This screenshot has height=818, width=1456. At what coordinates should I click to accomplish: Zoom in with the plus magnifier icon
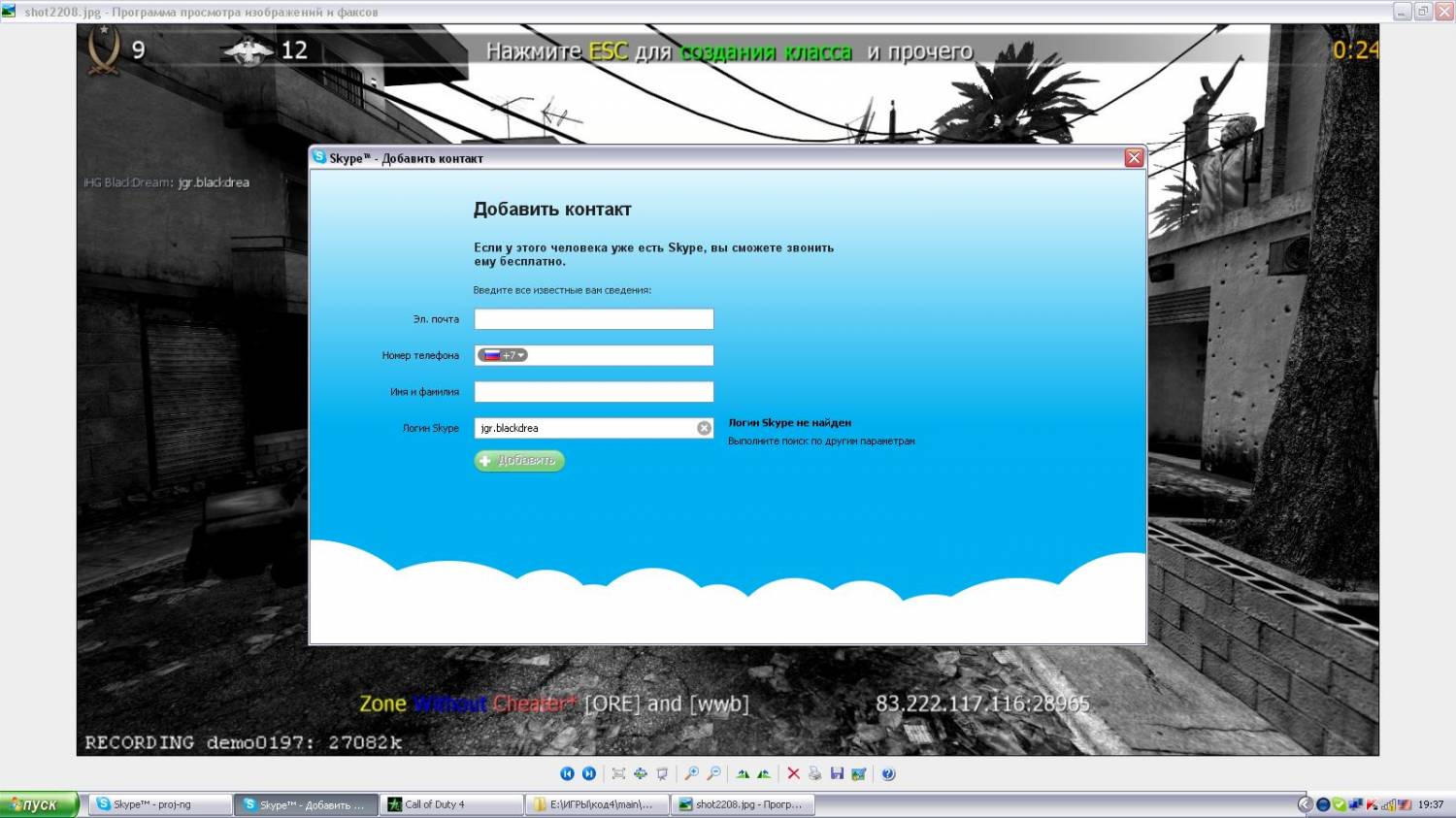click(x=691, y=773)
